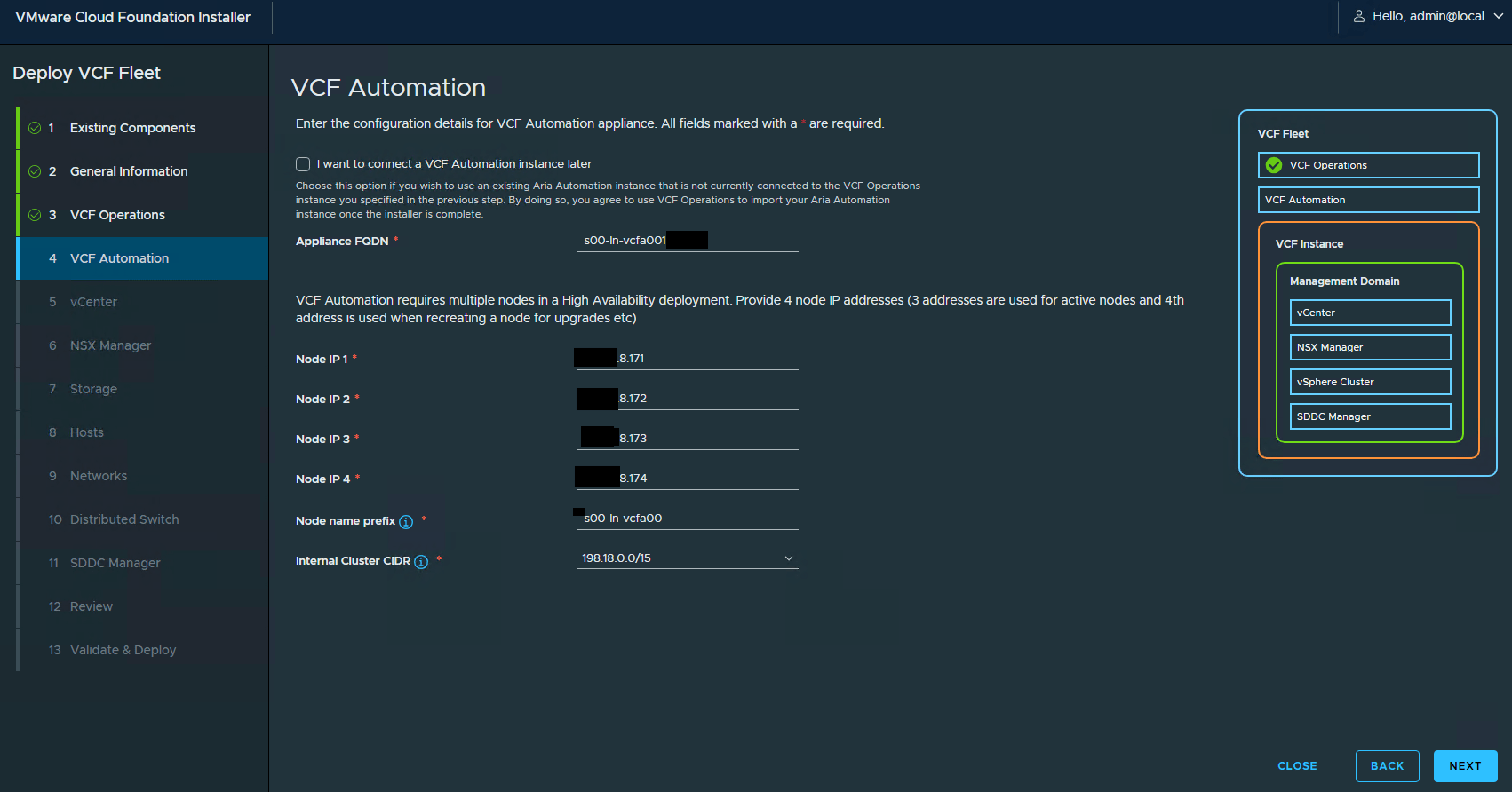This screenshot has height=792, width=1512.
Task: Click the Node IP 4 input field
Action: click(688, 479)
